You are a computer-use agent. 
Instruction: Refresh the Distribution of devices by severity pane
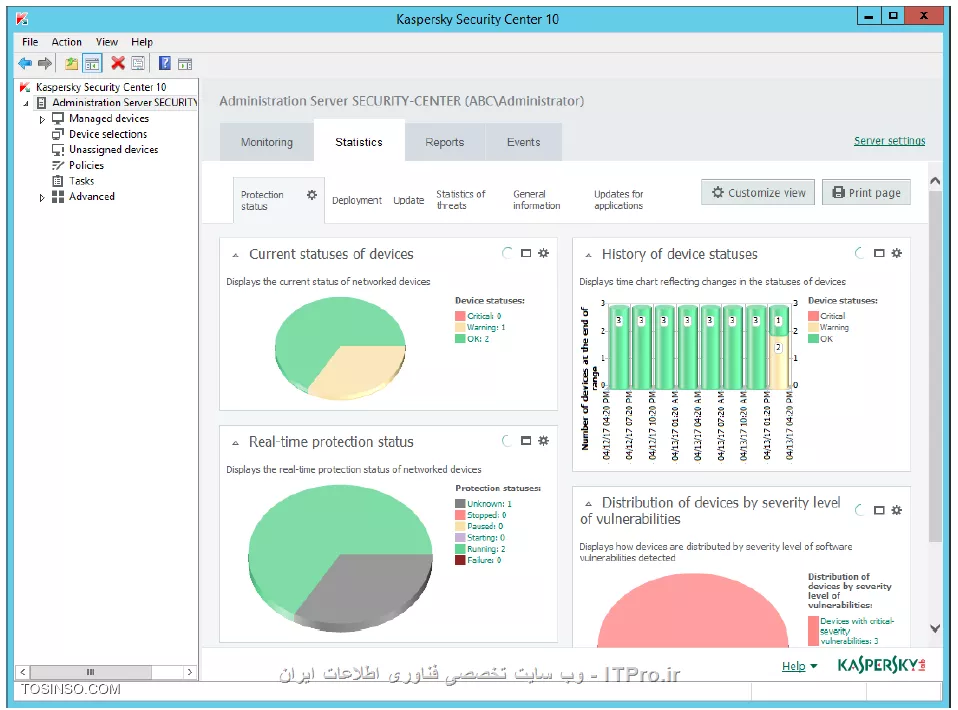860,510
